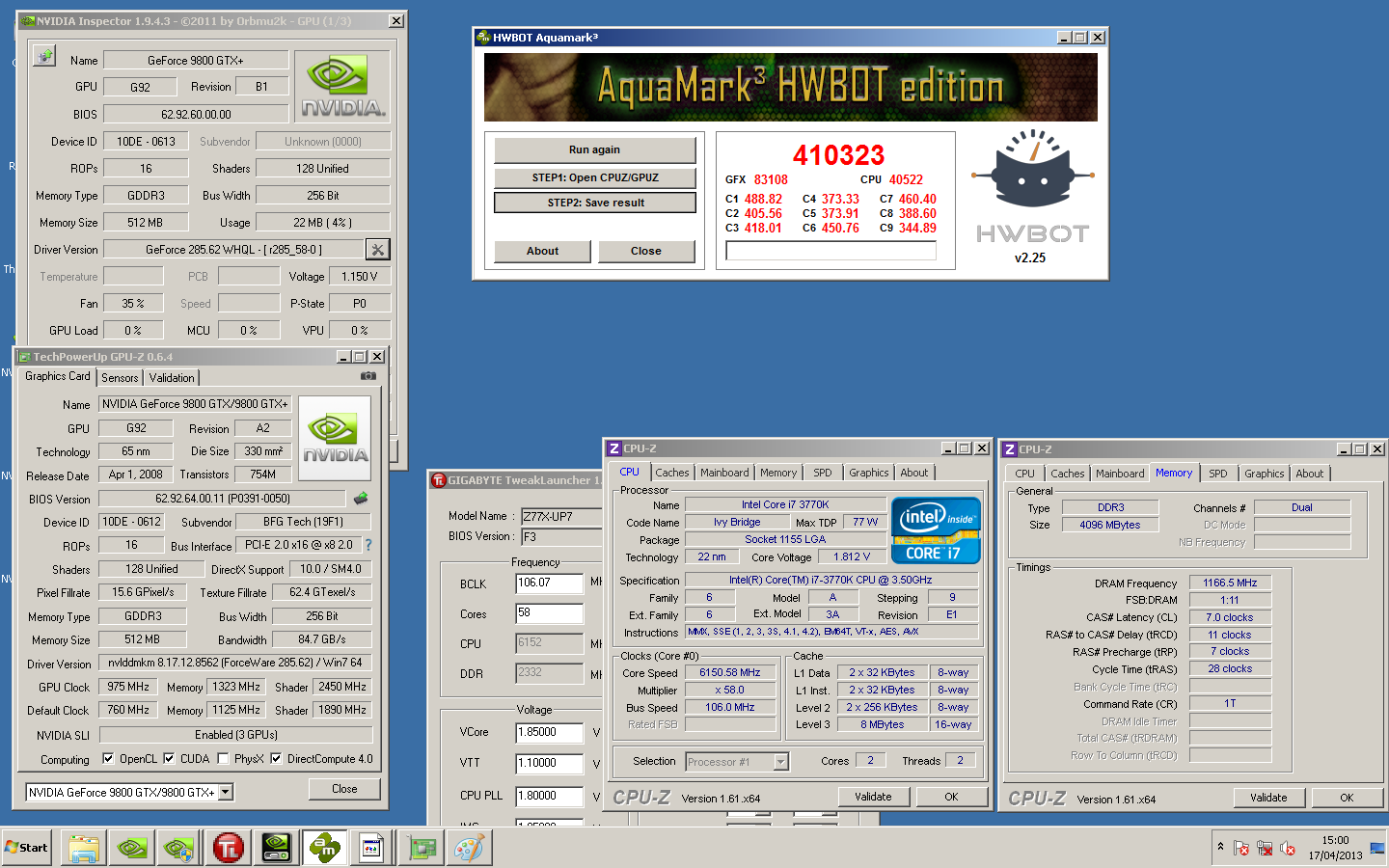1389x868 pixels.
Task: Click STEP2: Save result button
Action: coord(595,203)
